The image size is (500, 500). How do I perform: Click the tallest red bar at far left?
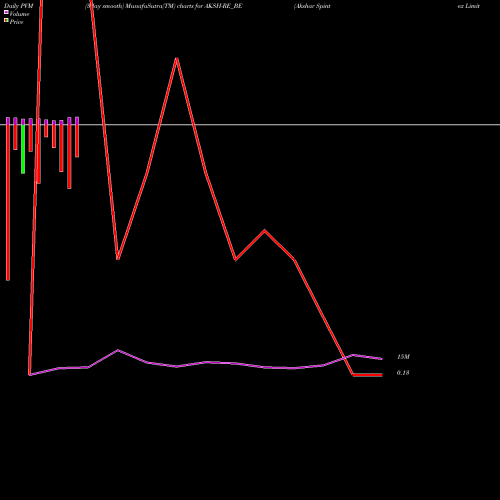pyautogui.click(x=8, y=202)
